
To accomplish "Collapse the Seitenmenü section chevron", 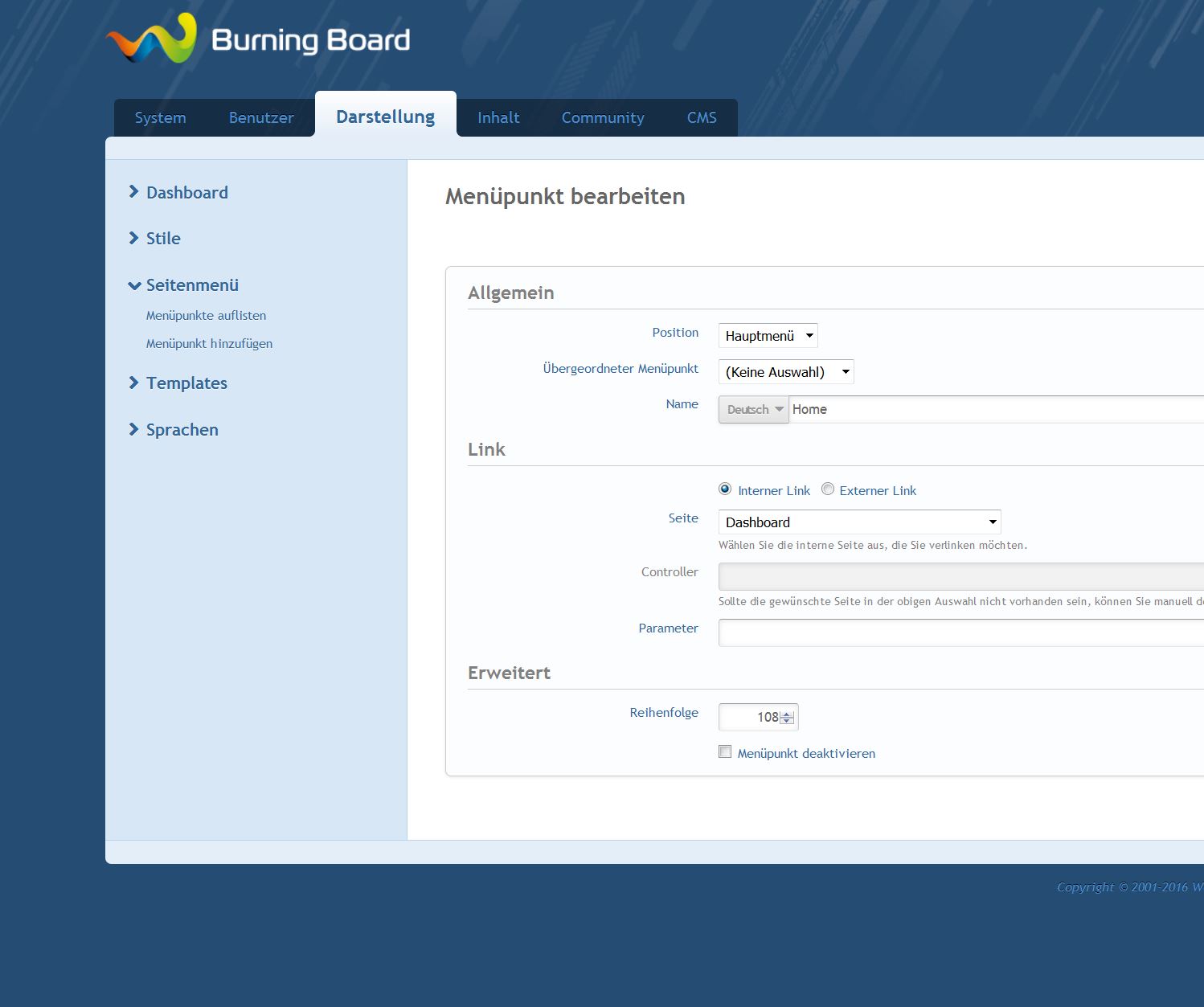I will point(134,285).
